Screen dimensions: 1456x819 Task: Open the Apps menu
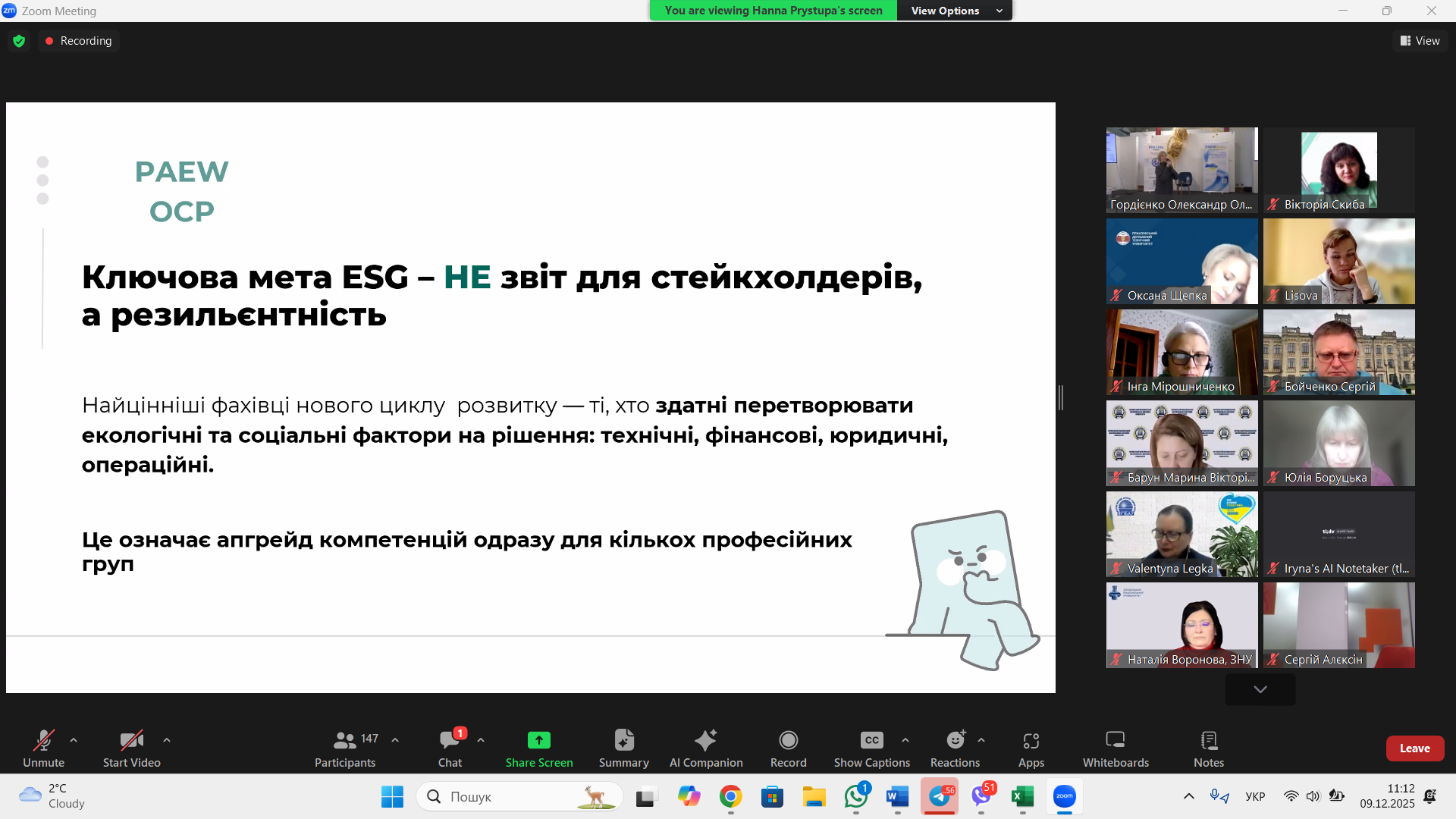1031,747
